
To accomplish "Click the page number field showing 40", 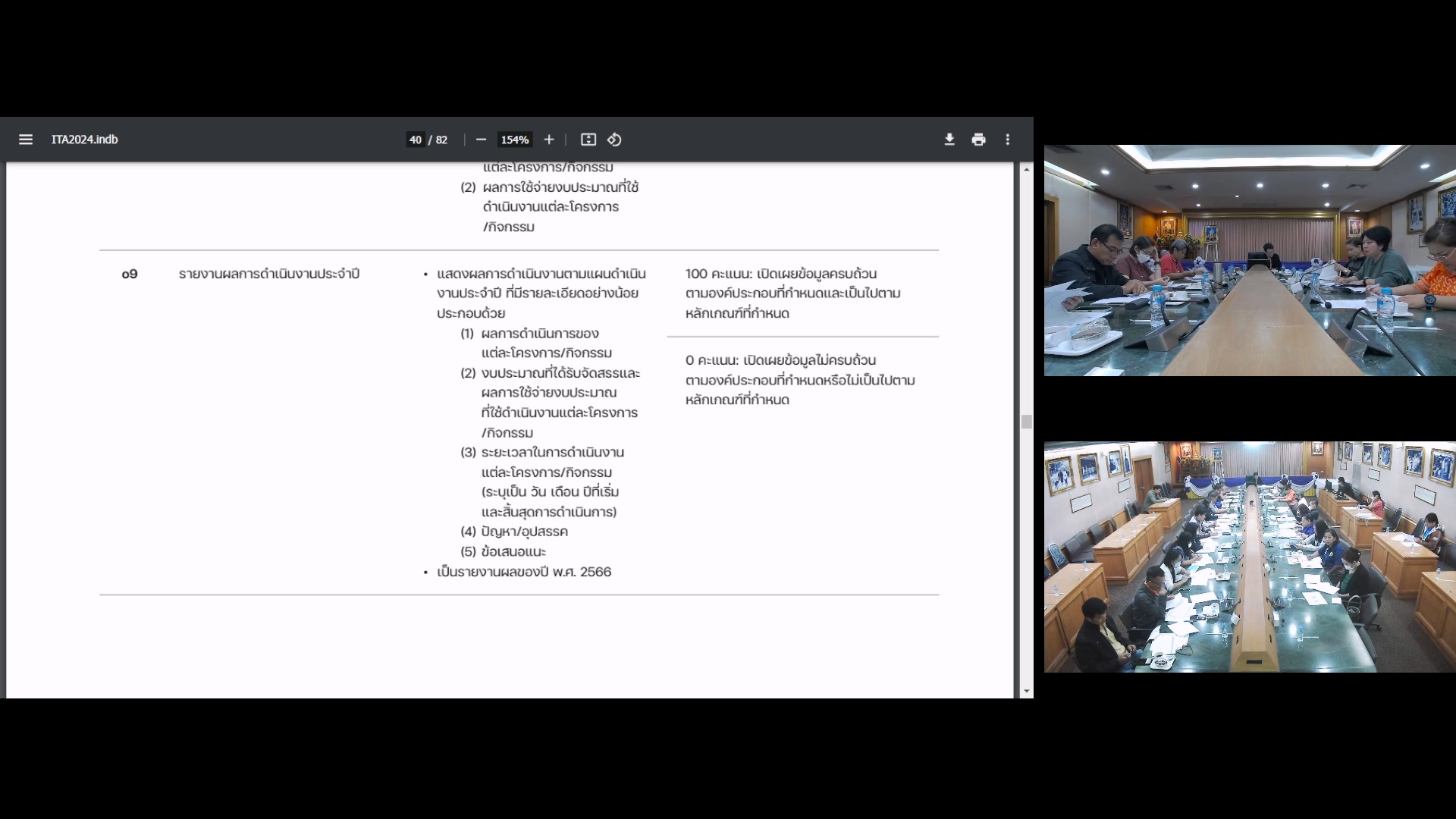I will pyautogui.click(x=416, y=140).
